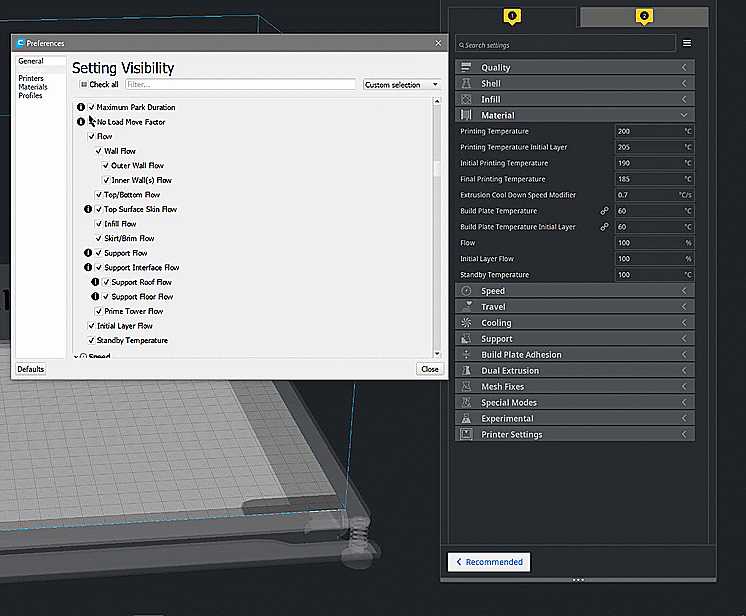The width and height of the screenshot is (746, 616).
Task: Toggle Skirt/Brim Flow checkbox
Action: [98, 238]
